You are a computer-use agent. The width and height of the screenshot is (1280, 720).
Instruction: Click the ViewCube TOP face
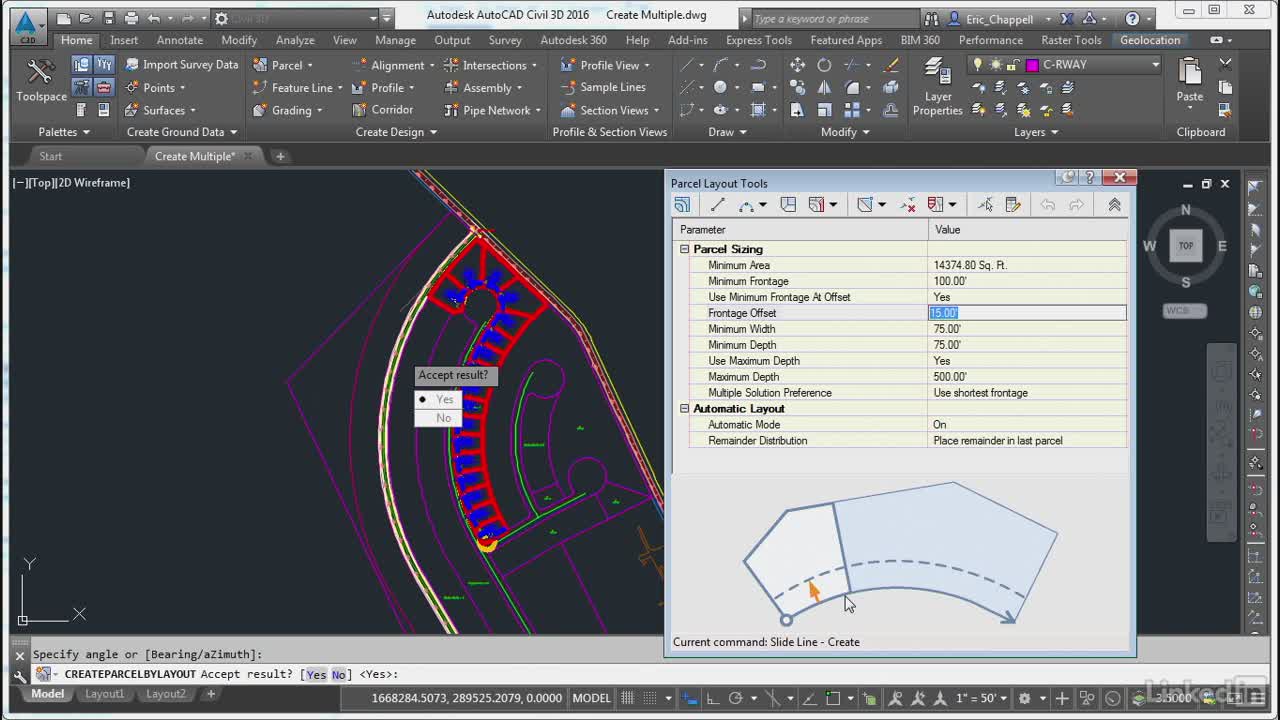pos(1186,245)
